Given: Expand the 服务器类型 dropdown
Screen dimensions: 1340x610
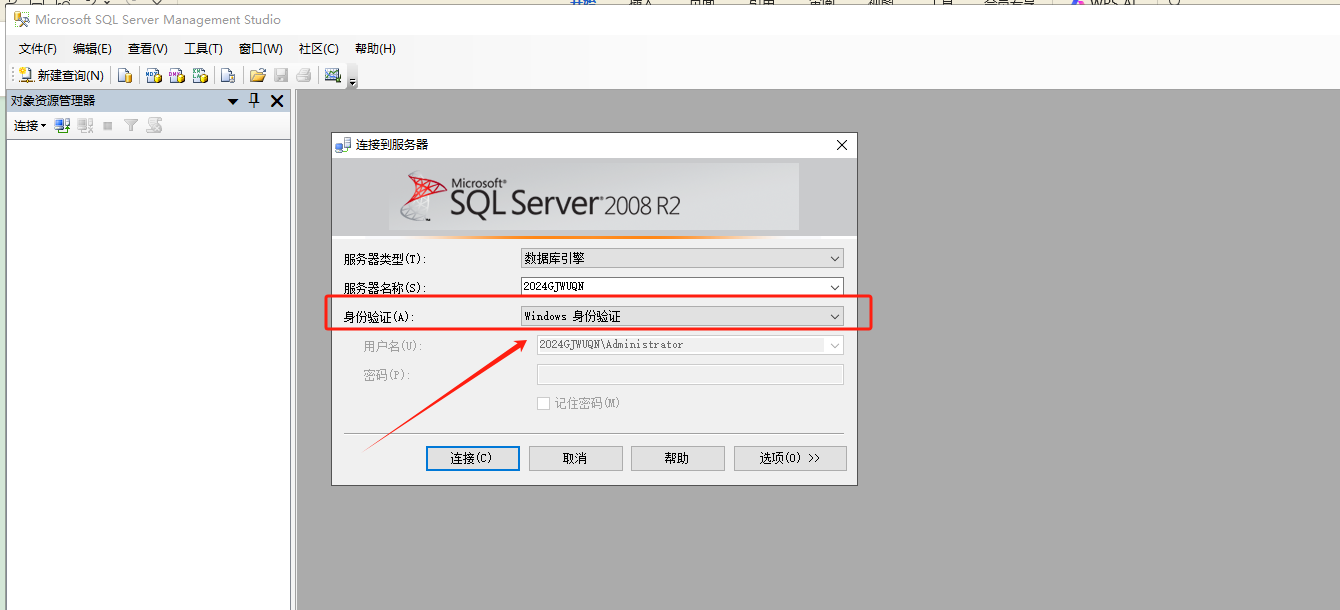Looking at the screenshot, I should pos(835,258).
